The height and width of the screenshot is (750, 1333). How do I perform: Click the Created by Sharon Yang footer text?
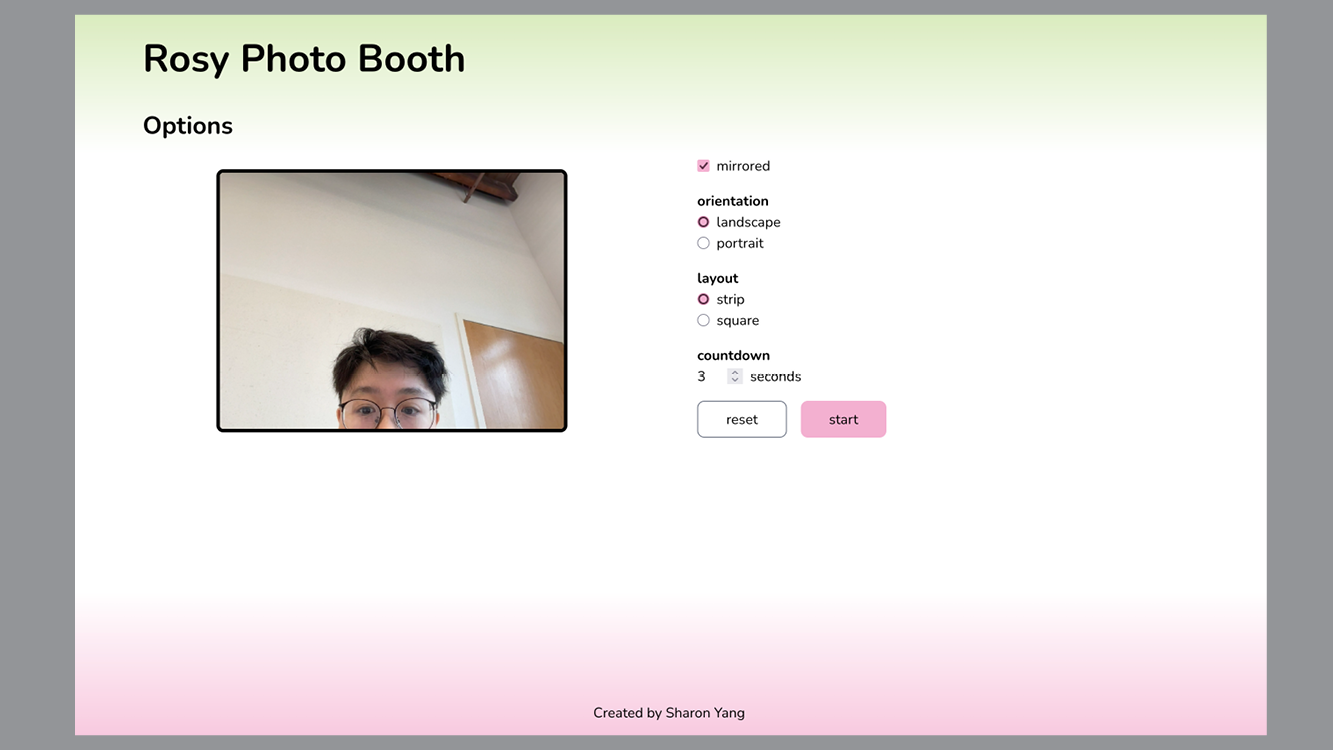(668, 712)
